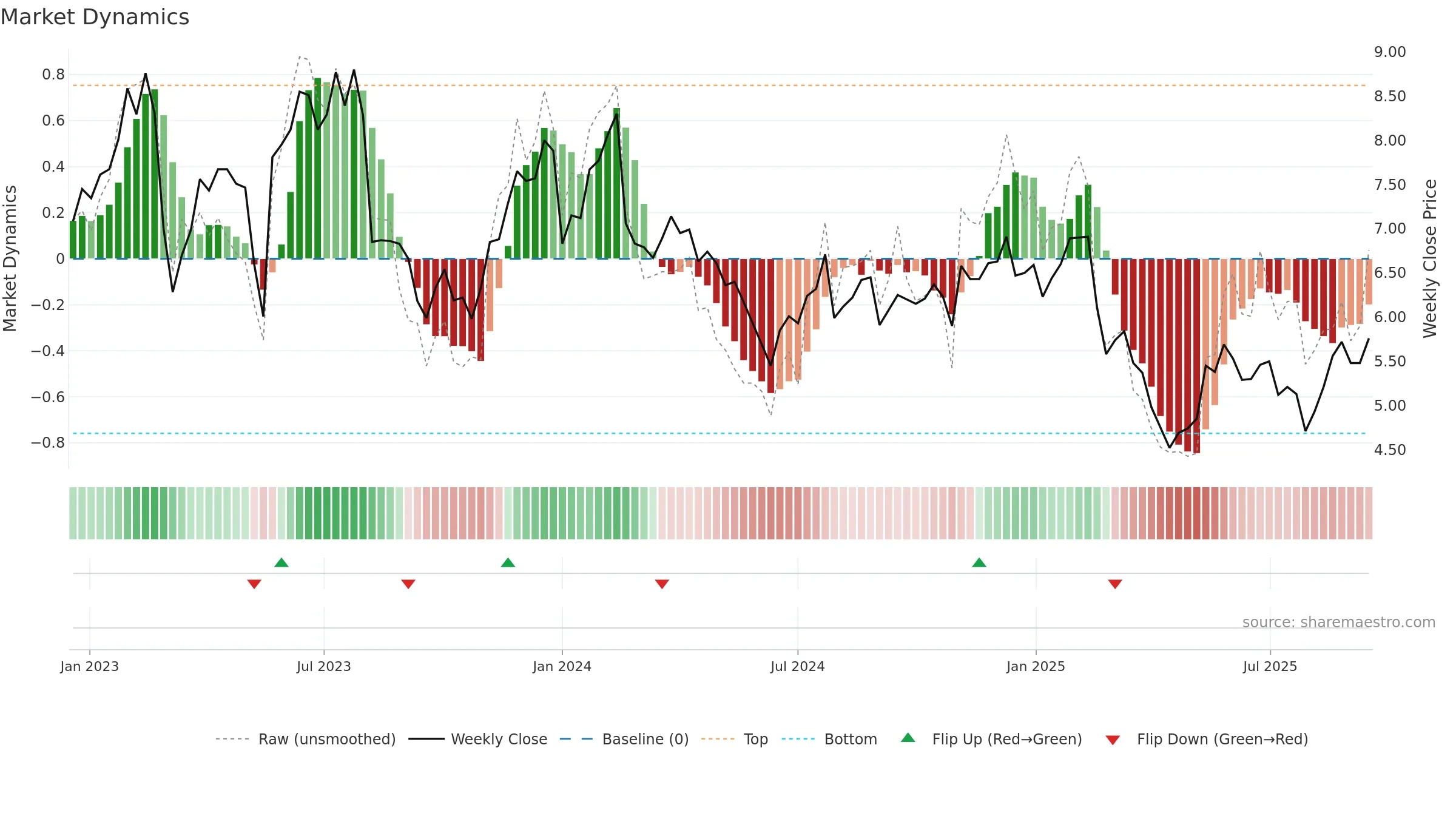Click the Jul 2024 x-axis label

pos(798,666)
